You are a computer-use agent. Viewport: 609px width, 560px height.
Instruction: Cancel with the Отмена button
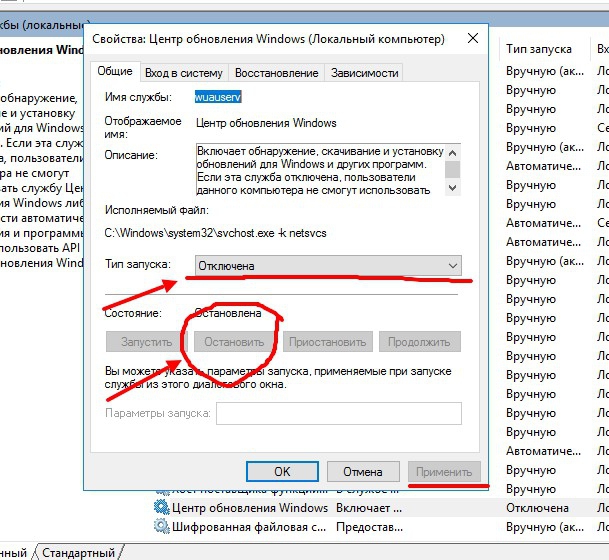click(x=363, y=471)
